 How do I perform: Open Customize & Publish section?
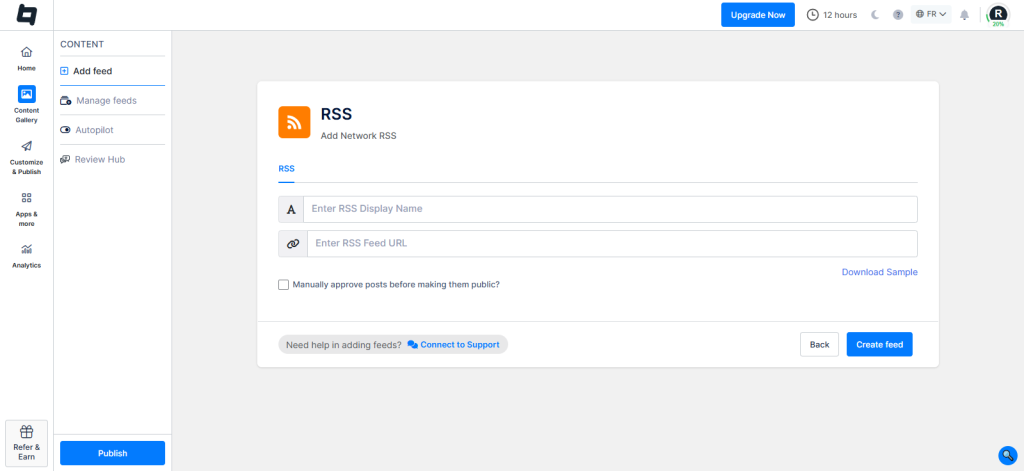coord(26,147)
